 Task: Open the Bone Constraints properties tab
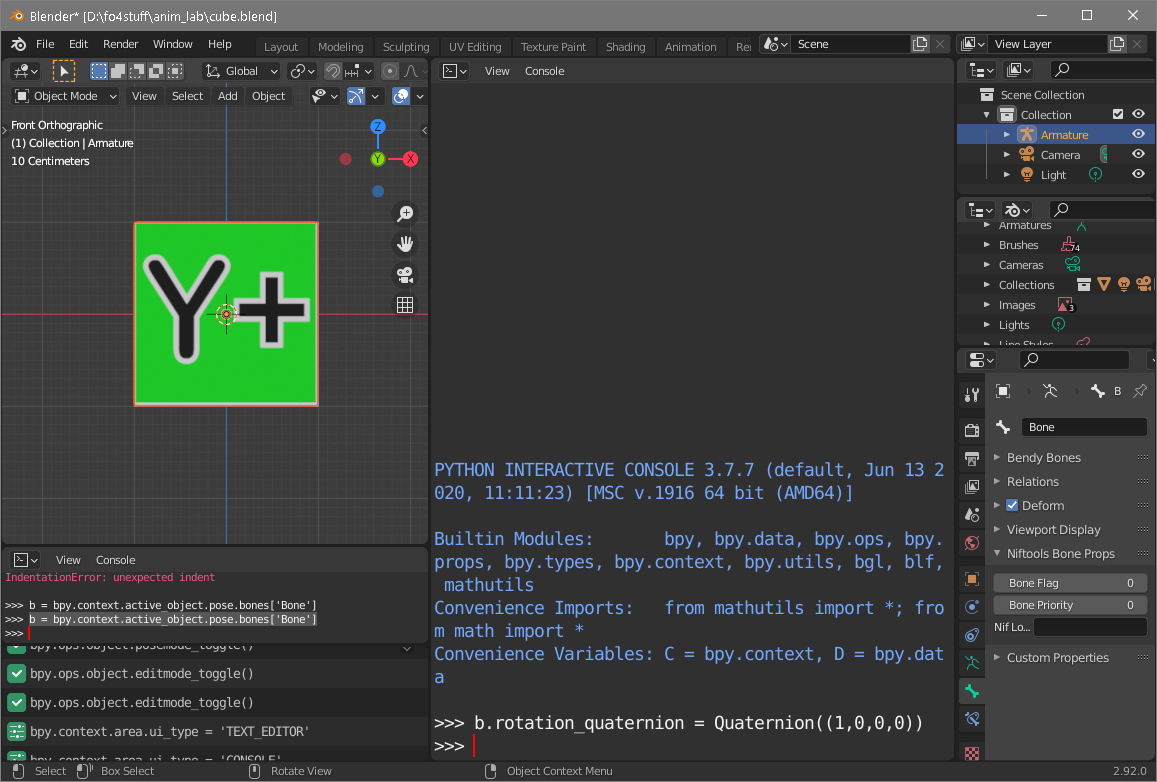click(972, 719)
